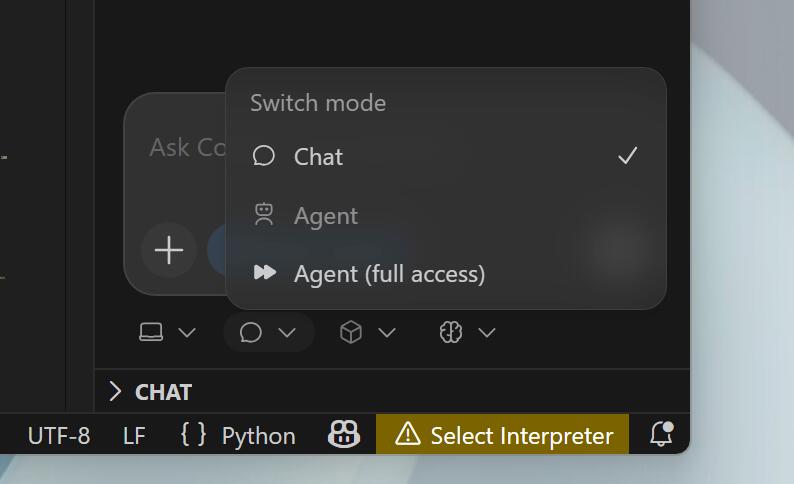
Task: Click the checkmark beside the Chat mode
Action: click(627, 156)
